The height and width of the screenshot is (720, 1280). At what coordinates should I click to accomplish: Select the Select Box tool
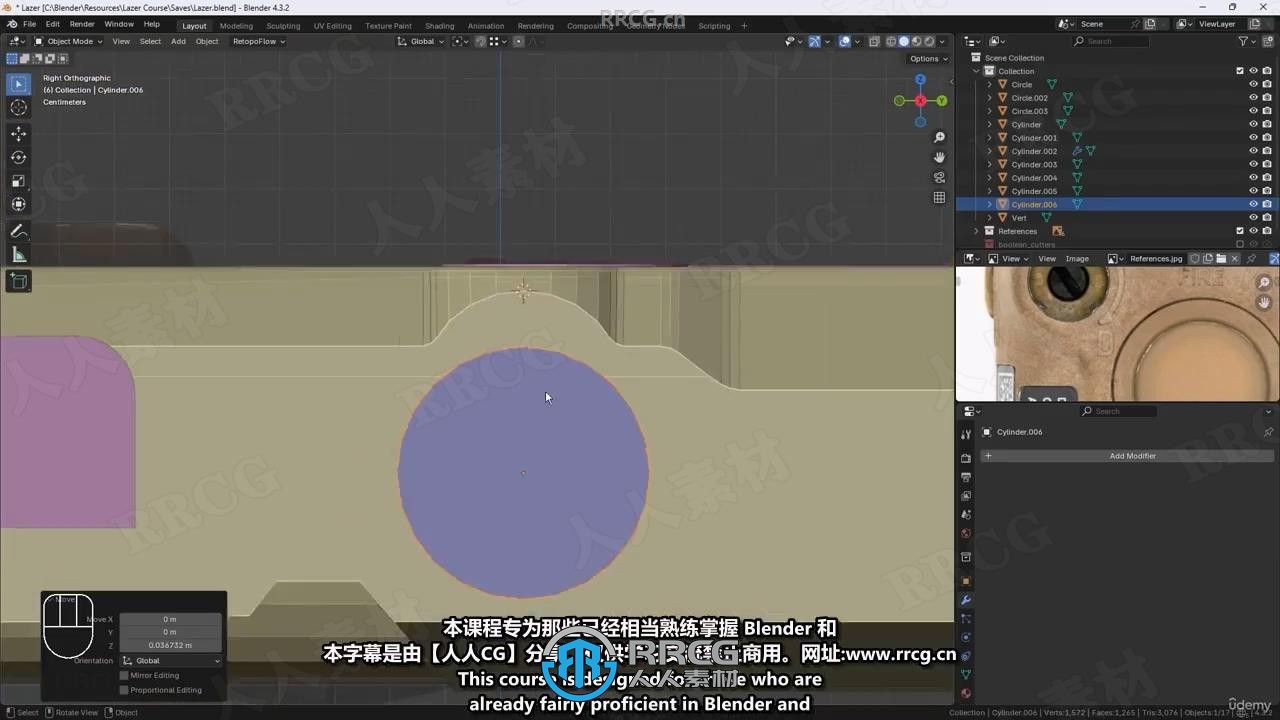[x=18, y=85]
